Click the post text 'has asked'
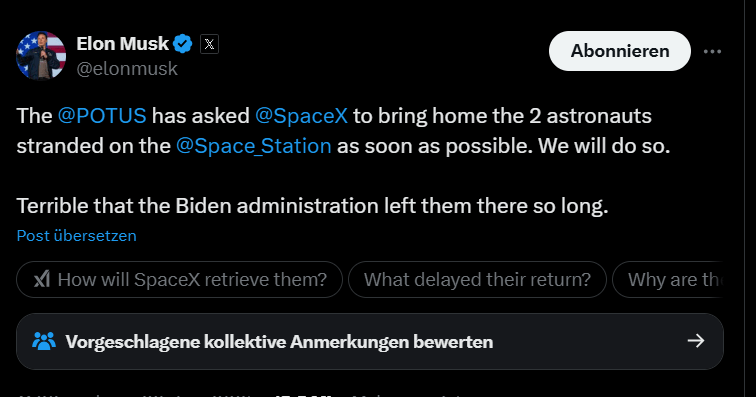Screen dimensions: 756x397 tap(201, 116)
